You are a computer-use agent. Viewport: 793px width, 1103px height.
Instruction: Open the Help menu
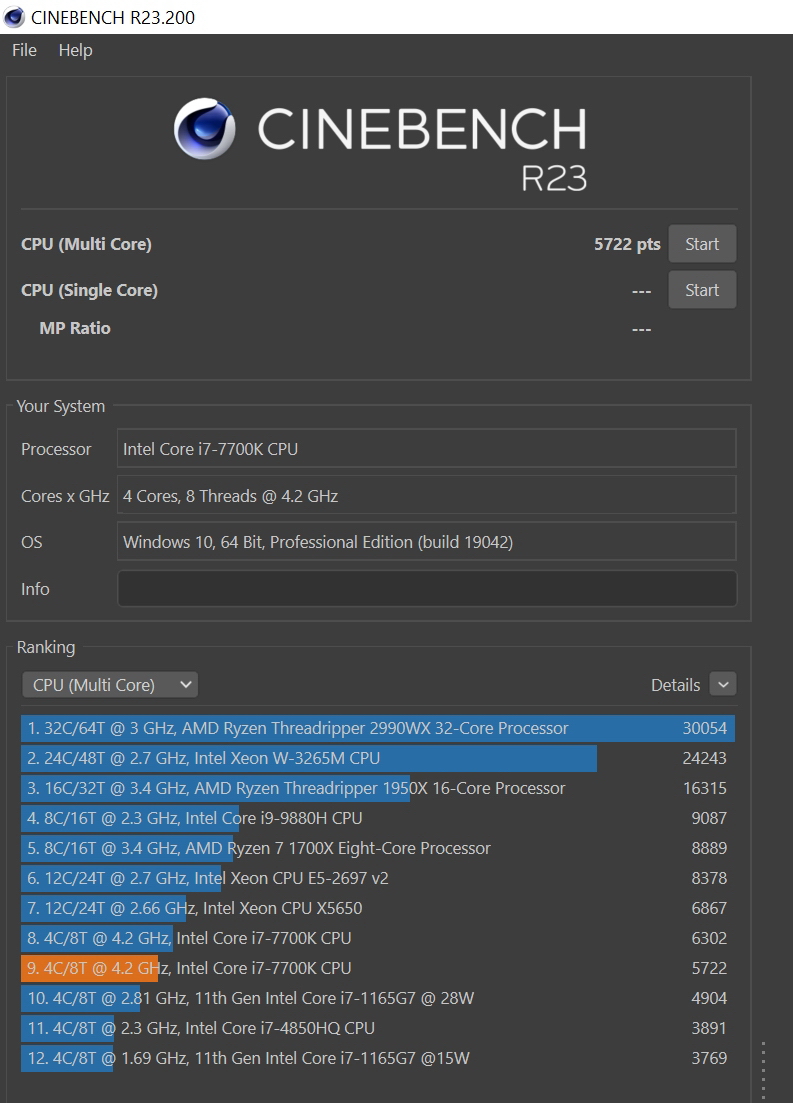pyautogui.click(x=75, y=50)
